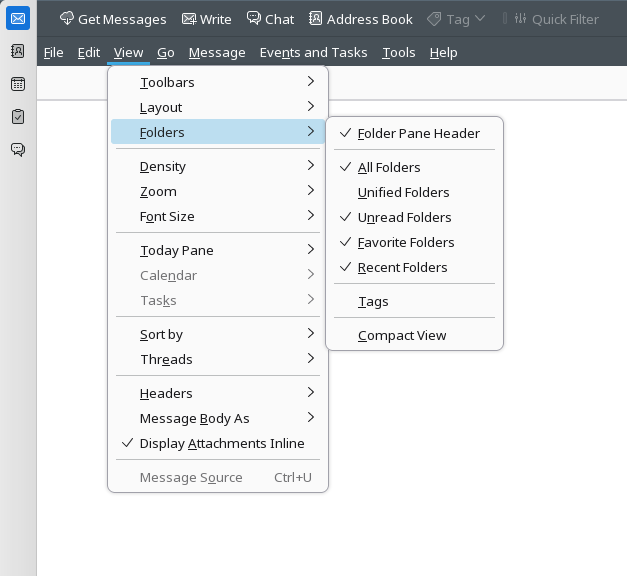Switch to the Calendar sidebar icon
The image size is (627, 576).
[18, 84]
